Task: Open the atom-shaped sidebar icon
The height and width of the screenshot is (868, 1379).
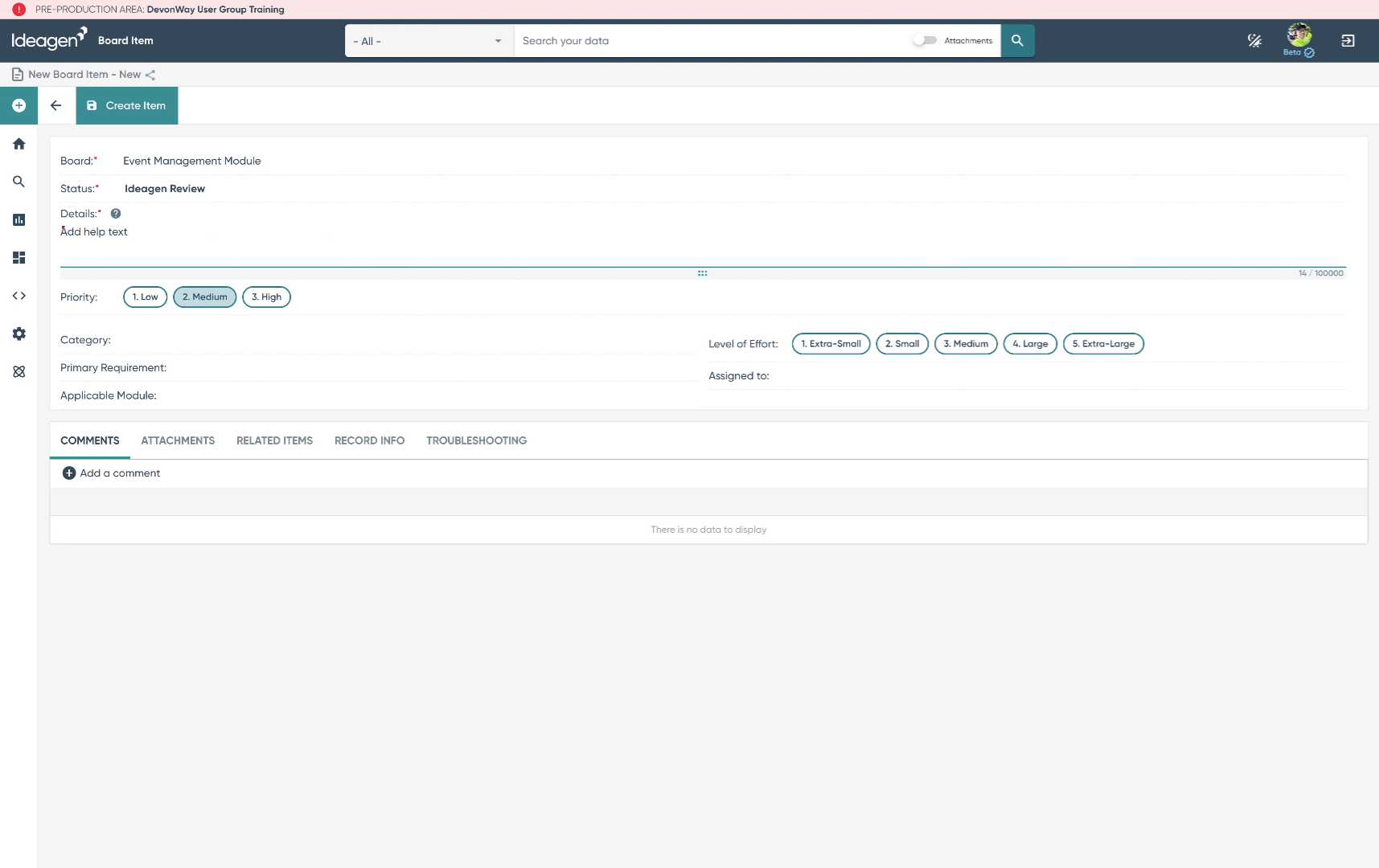Action: coord(18,371)
